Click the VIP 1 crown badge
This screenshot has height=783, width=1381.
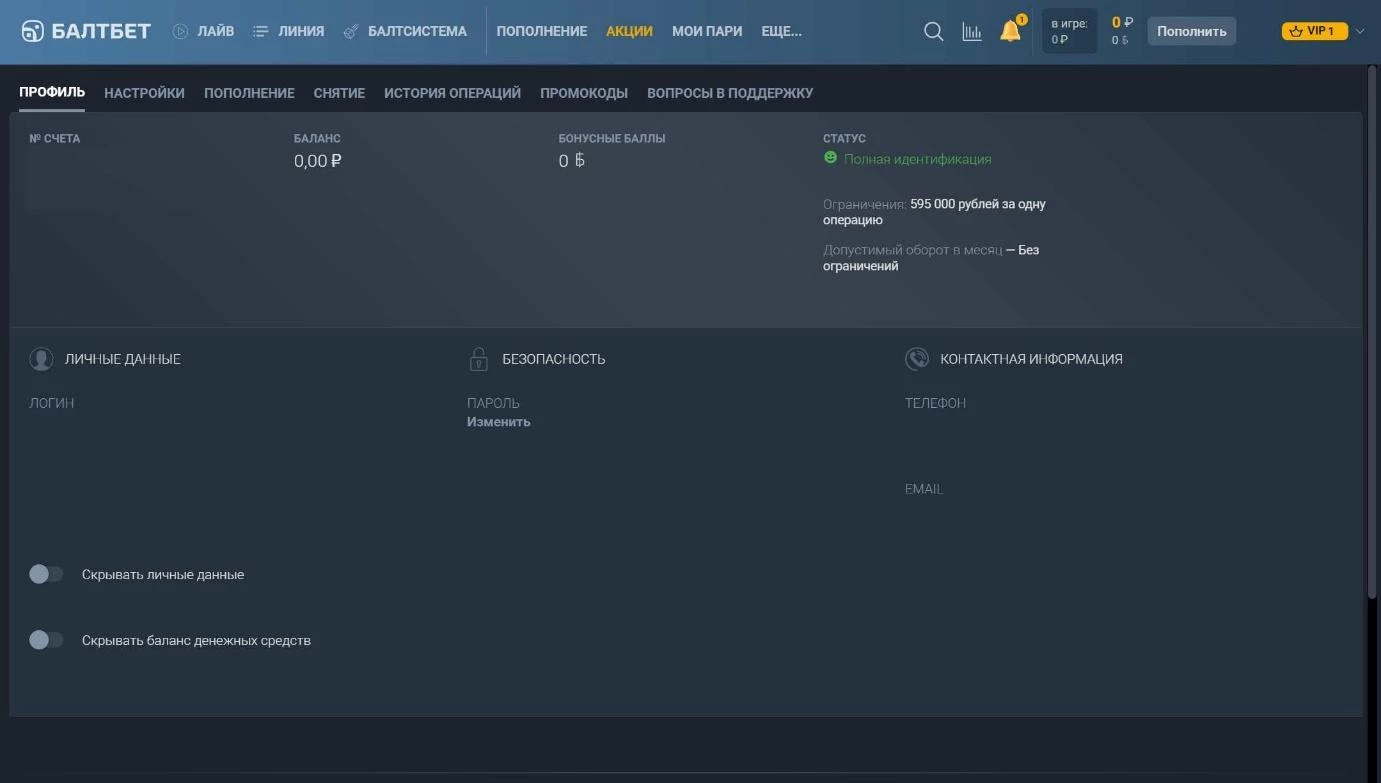[1314, 31]
